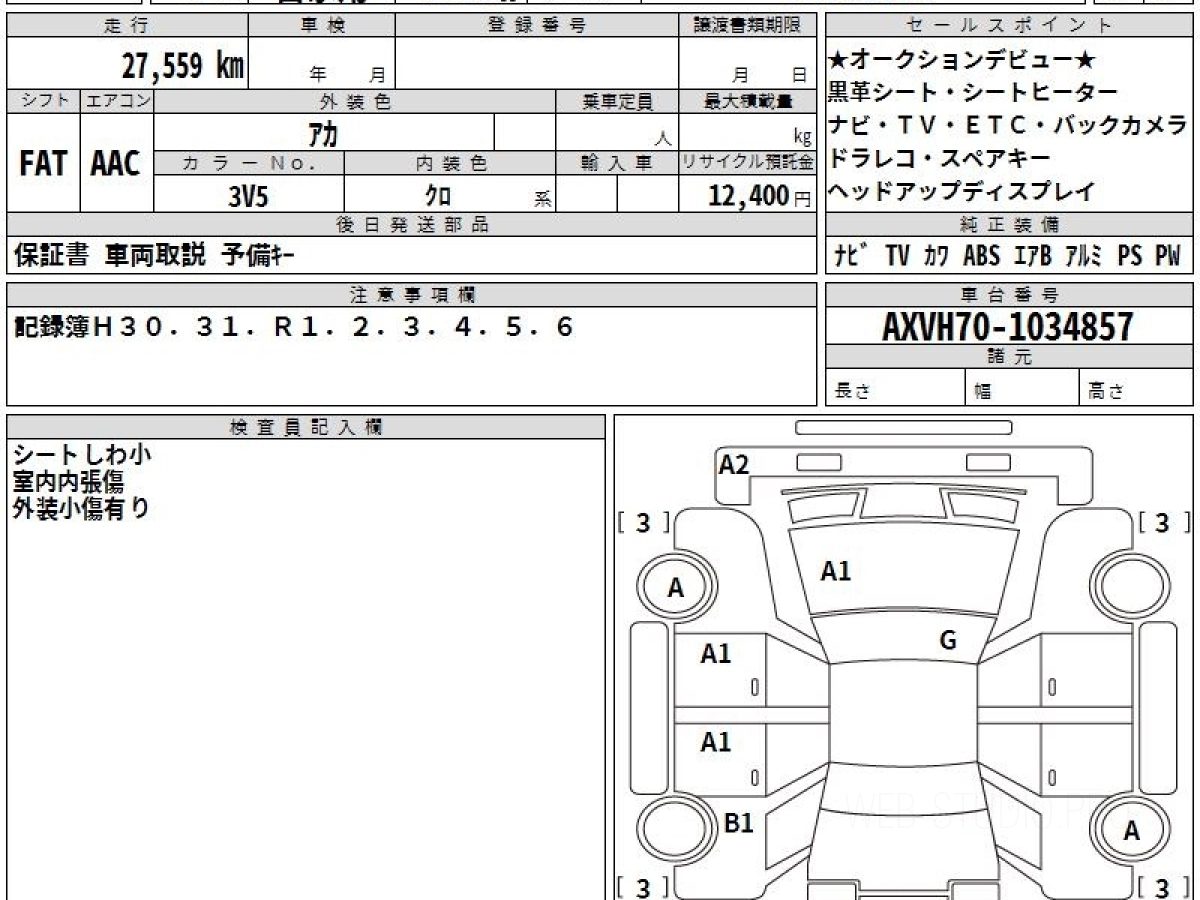Select the 外装小傷有り inspector note

[82, 508]
